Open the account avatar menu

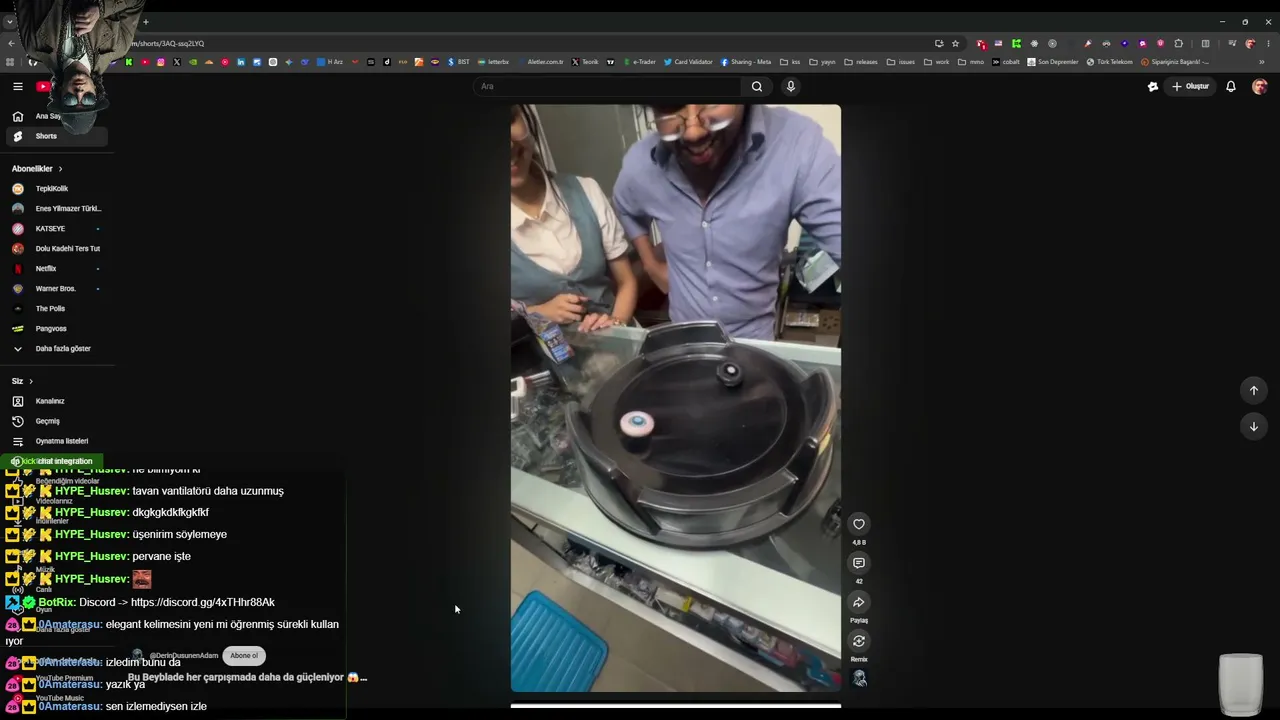[1260, 87]
